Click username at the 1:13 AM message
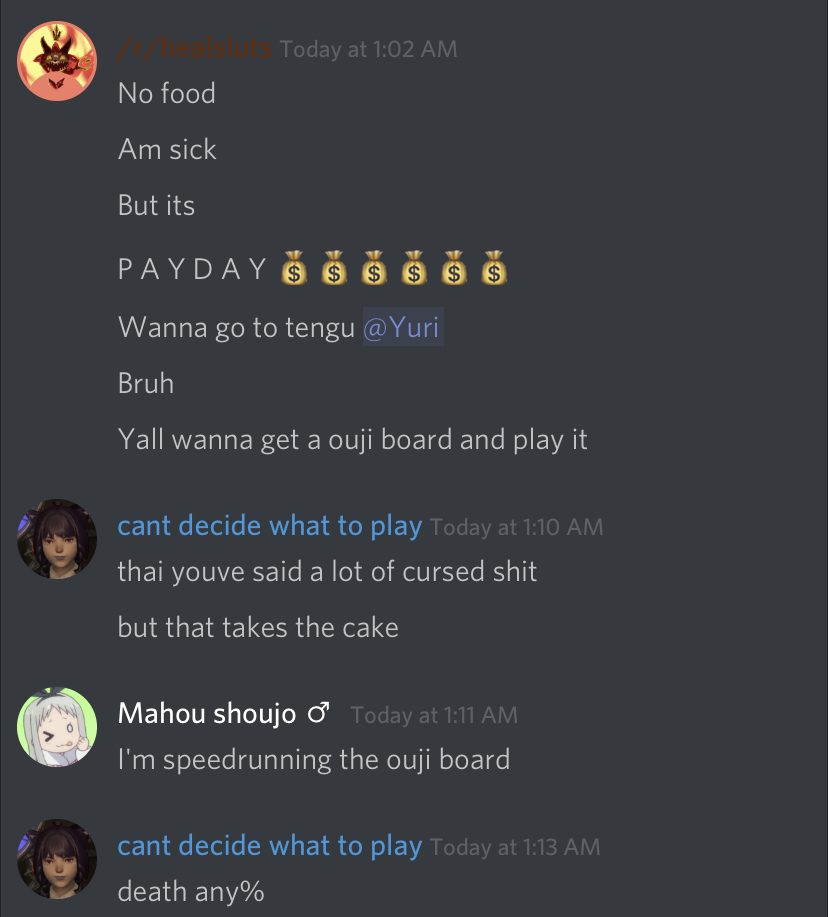Viewport: 828px width, 917px height. pyautogui.click(x=270, y=846)
